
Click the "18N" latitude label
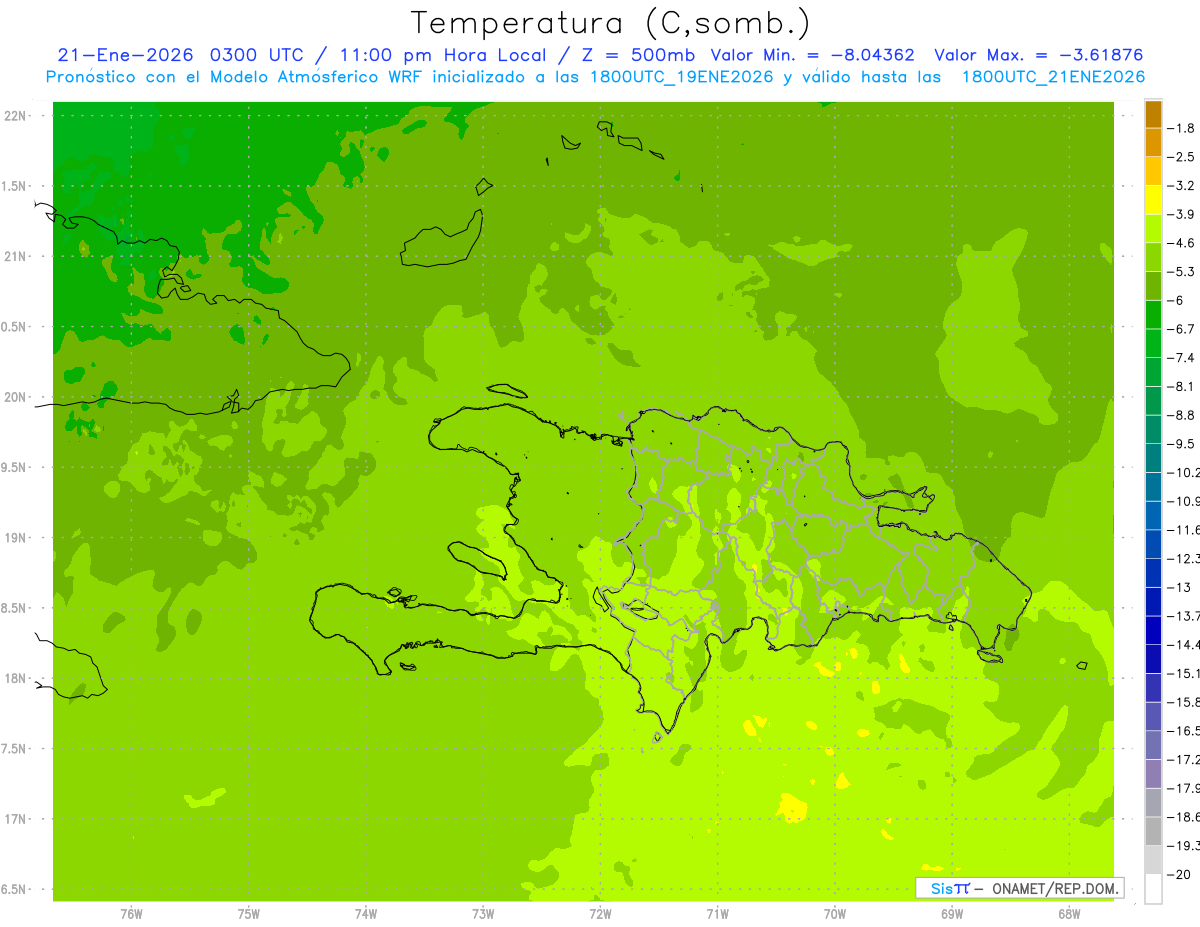[16, 678]
